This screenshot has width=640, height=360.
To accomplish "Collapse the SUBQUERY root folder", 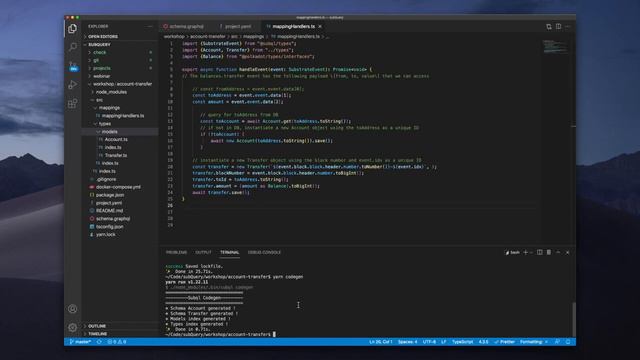I will tap(99, 44).
